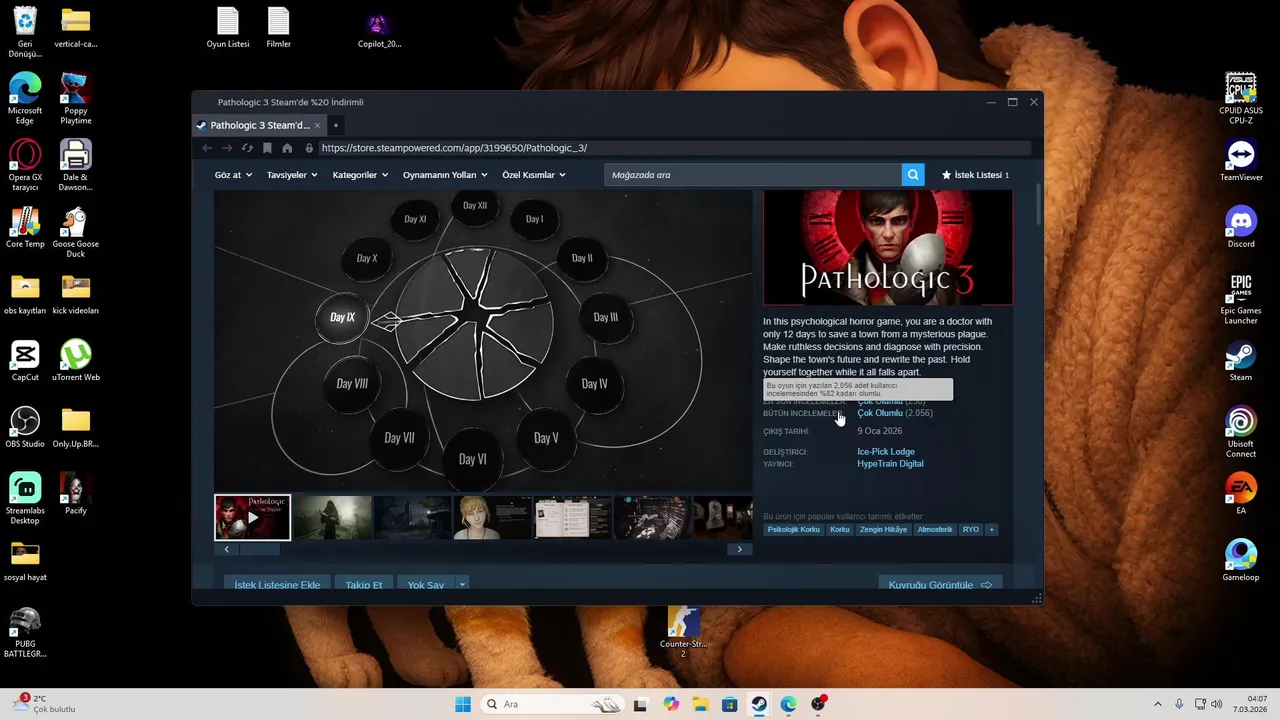
Task: Click in the Mağazada ara search field
Action: [753, 175]
